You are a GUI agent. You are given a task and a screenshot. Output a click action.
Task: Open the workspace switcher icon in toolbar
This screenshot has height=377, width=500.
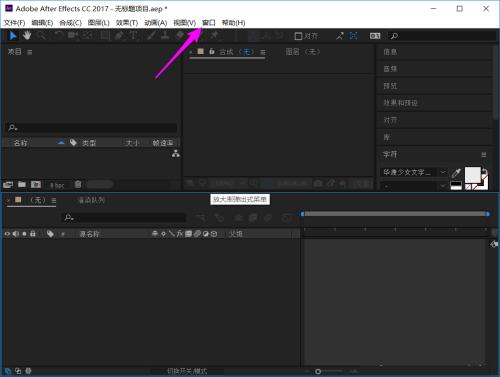tap(375, 36)
